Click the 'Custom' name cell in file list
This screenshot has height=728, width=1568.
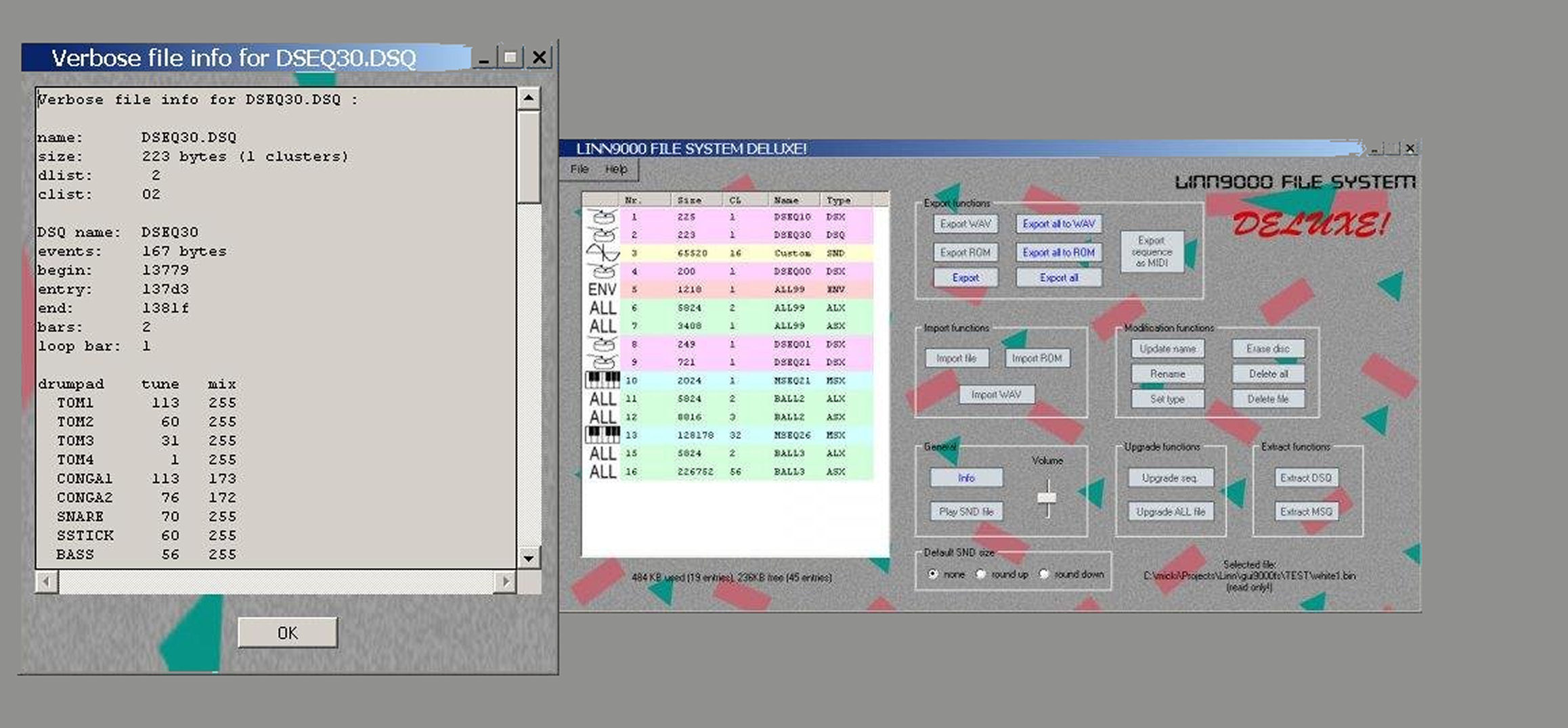tap(792, 253)
